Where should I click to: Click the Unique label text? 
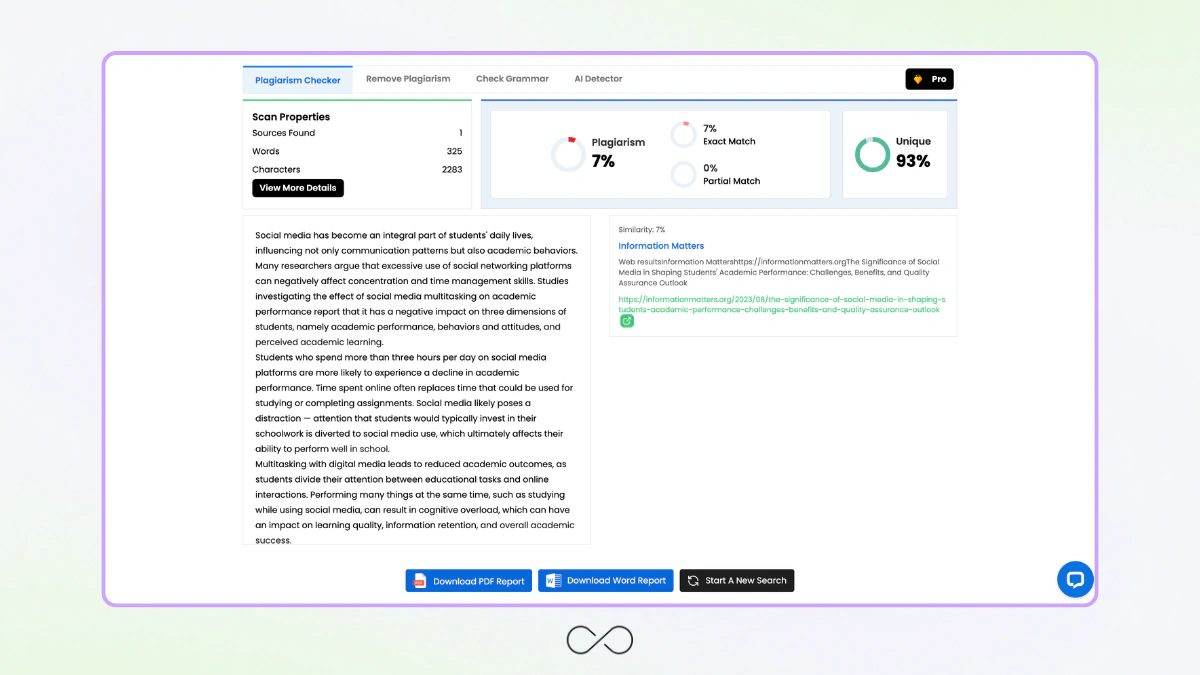(x=913, y=142)
